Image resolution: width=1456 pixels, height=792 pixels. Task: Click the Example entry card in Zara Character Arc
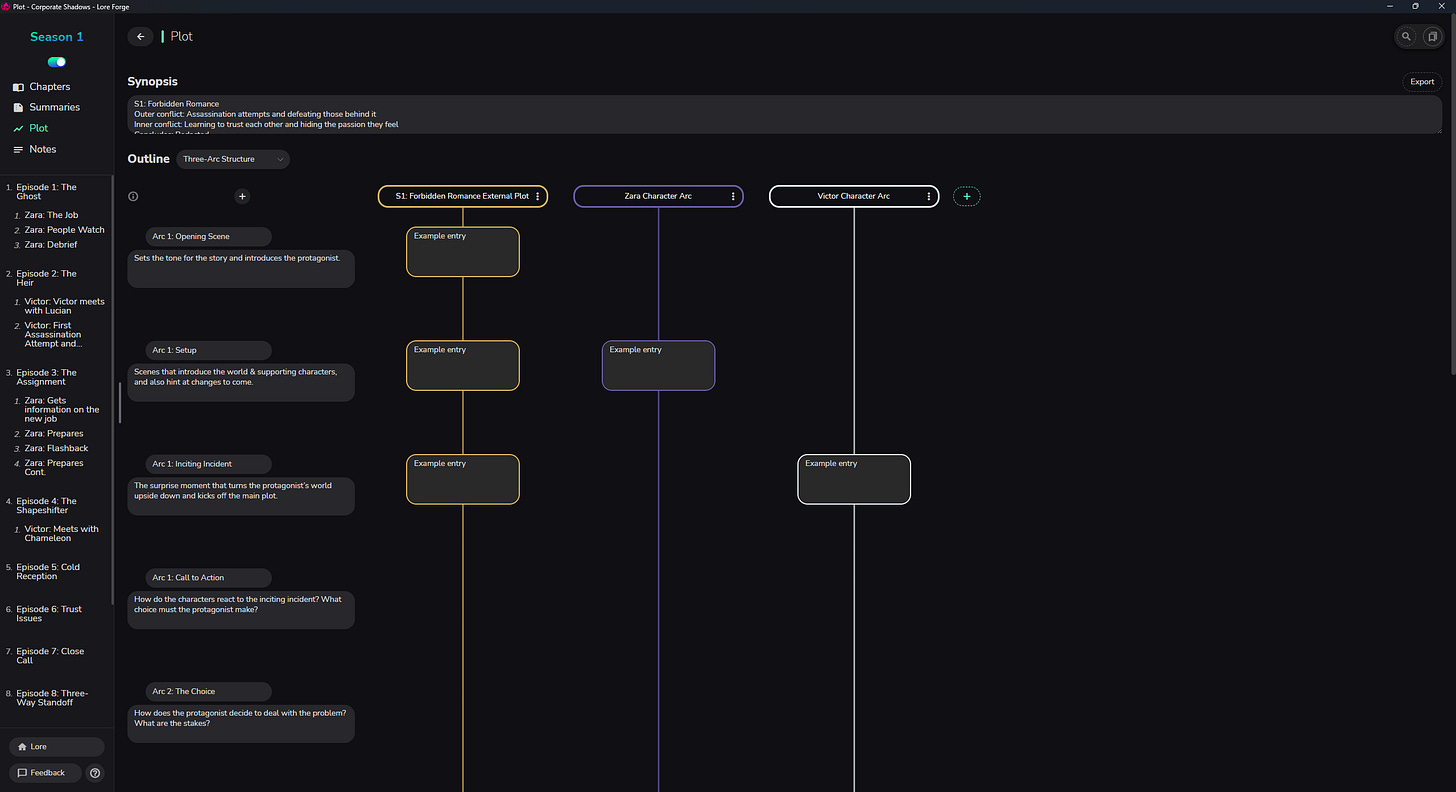pos(658,365)
